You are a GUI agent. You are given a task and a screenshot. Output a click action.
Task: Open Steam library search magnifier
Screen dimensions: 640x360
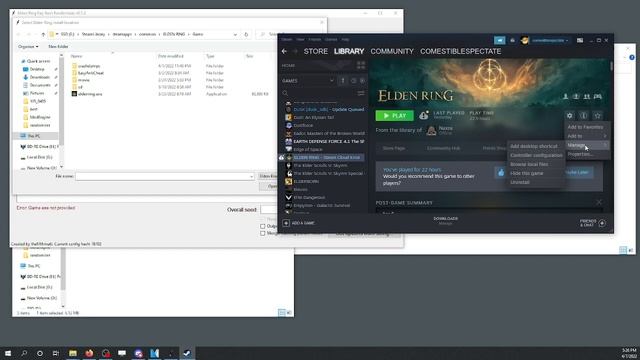coord(285,93)
